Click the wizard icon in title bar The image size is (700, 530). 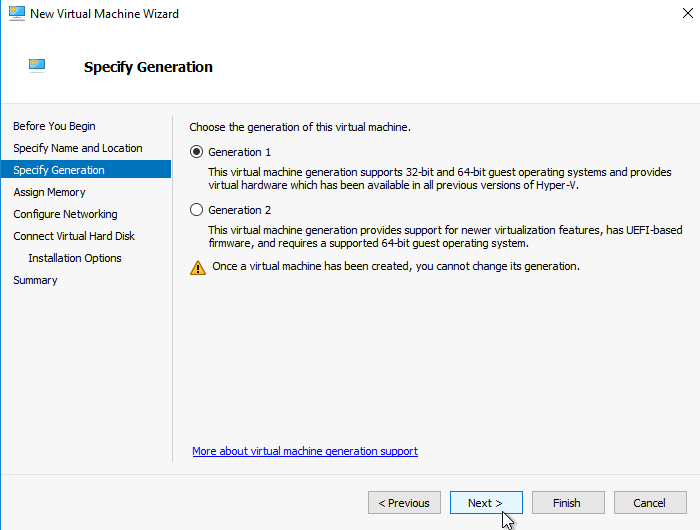click(17, 13)
